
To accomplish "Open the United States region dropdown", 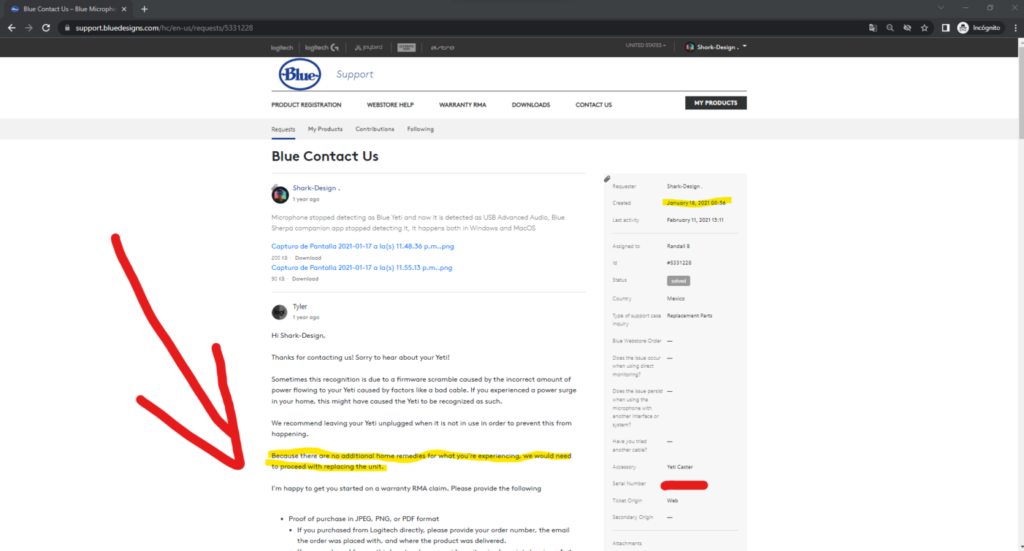I will click(x=646, y=46).
